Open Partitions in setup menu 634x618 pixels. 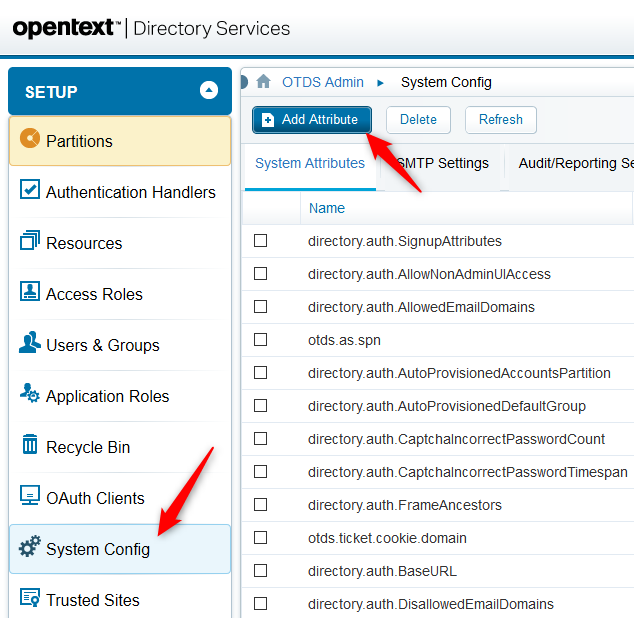120,141
